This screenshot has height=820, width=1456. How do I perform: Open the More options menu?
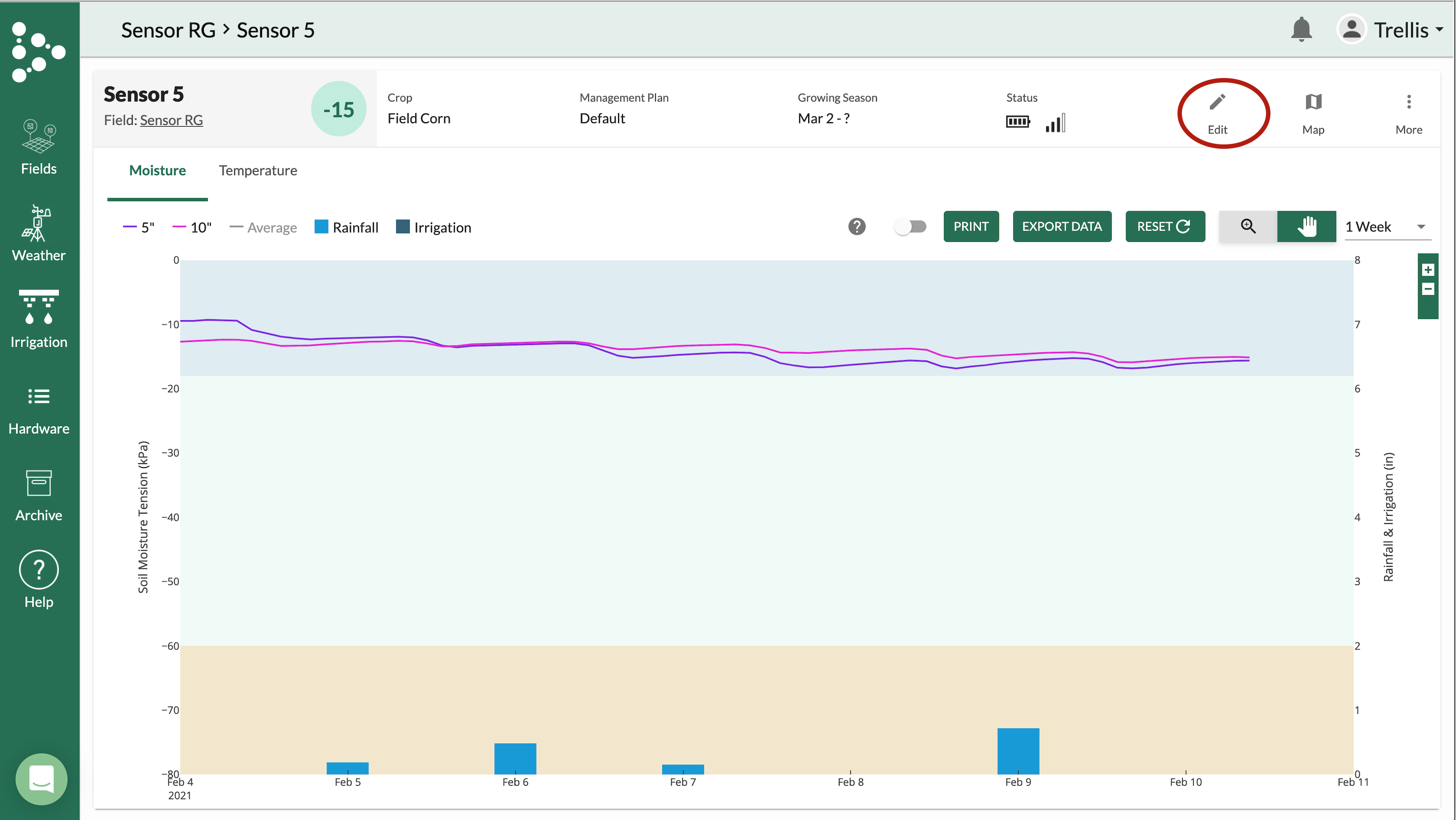click(1408, 113)
